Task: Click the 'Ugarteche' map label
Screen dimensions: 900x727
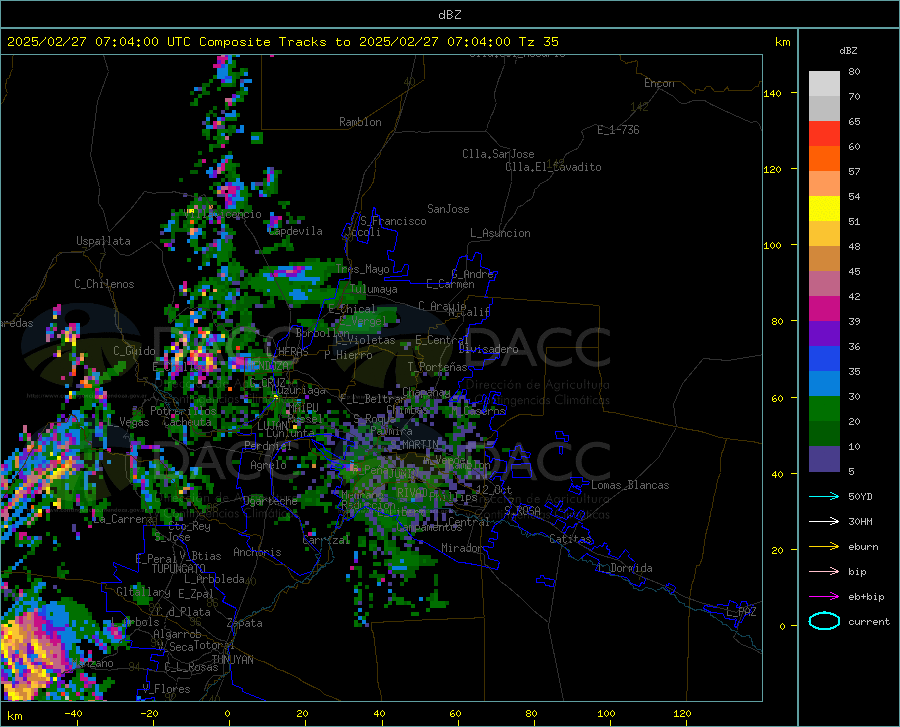Action: tap(270, 501)
